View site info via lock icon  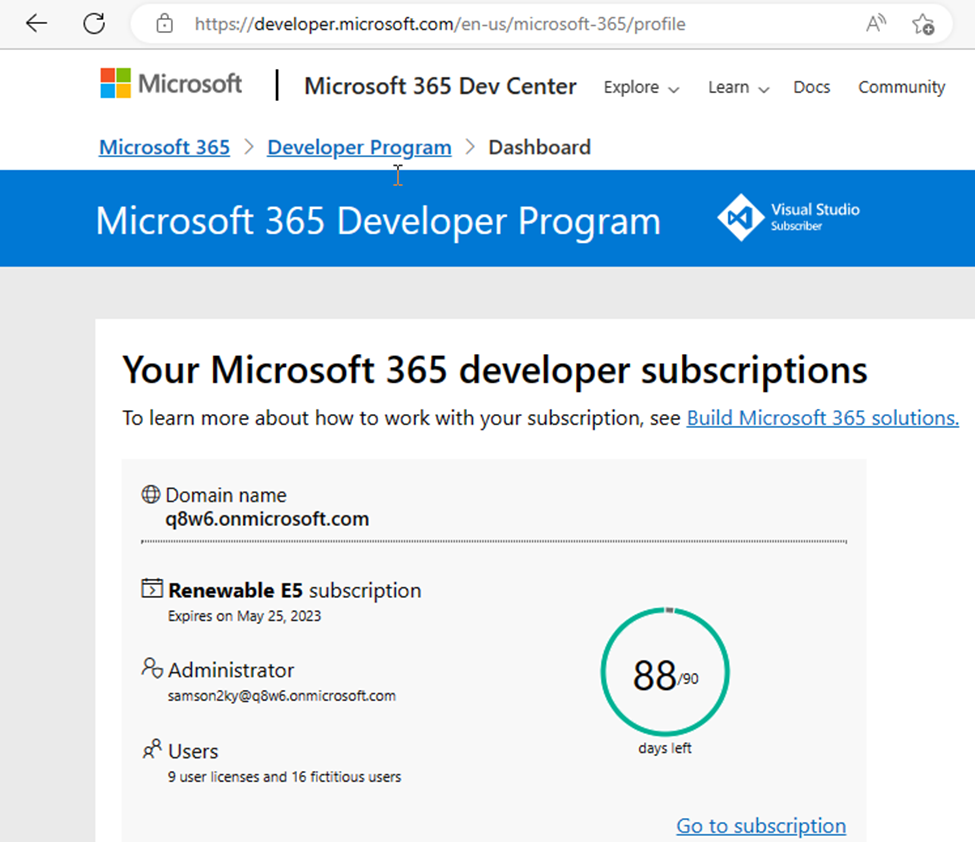pos(164,24)
